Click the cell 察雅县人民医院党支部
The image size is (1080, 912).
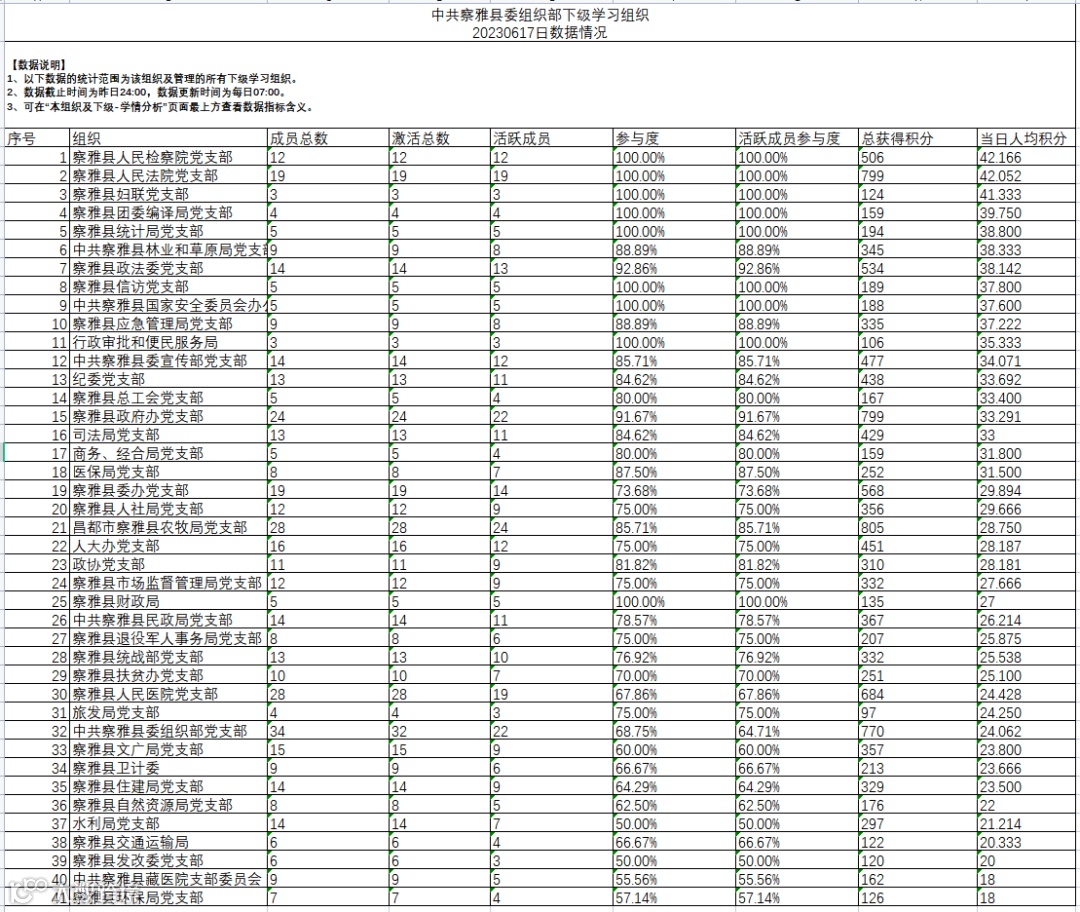169,694
